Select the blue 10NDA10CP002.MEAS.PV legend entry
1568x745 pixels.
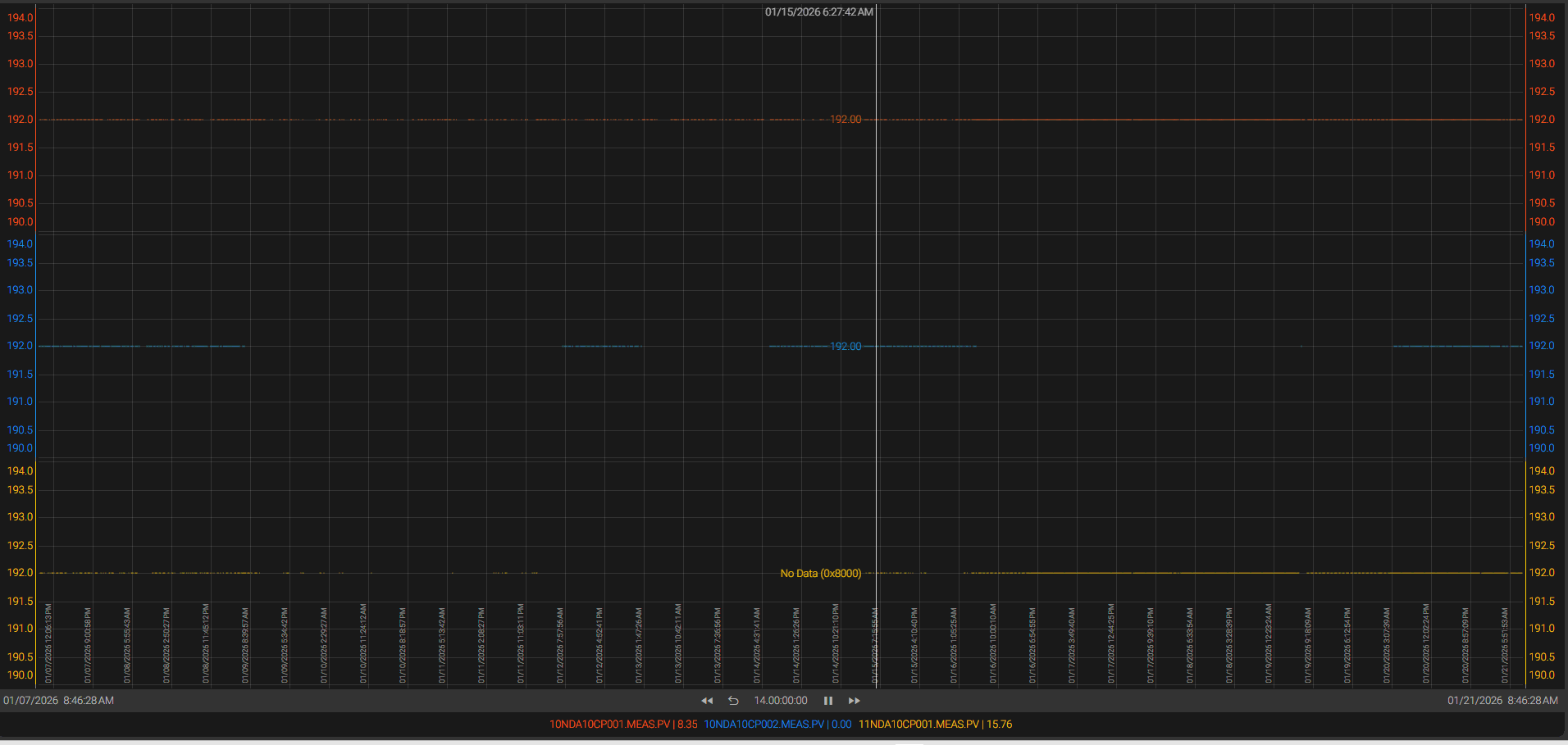click(777, 725)
